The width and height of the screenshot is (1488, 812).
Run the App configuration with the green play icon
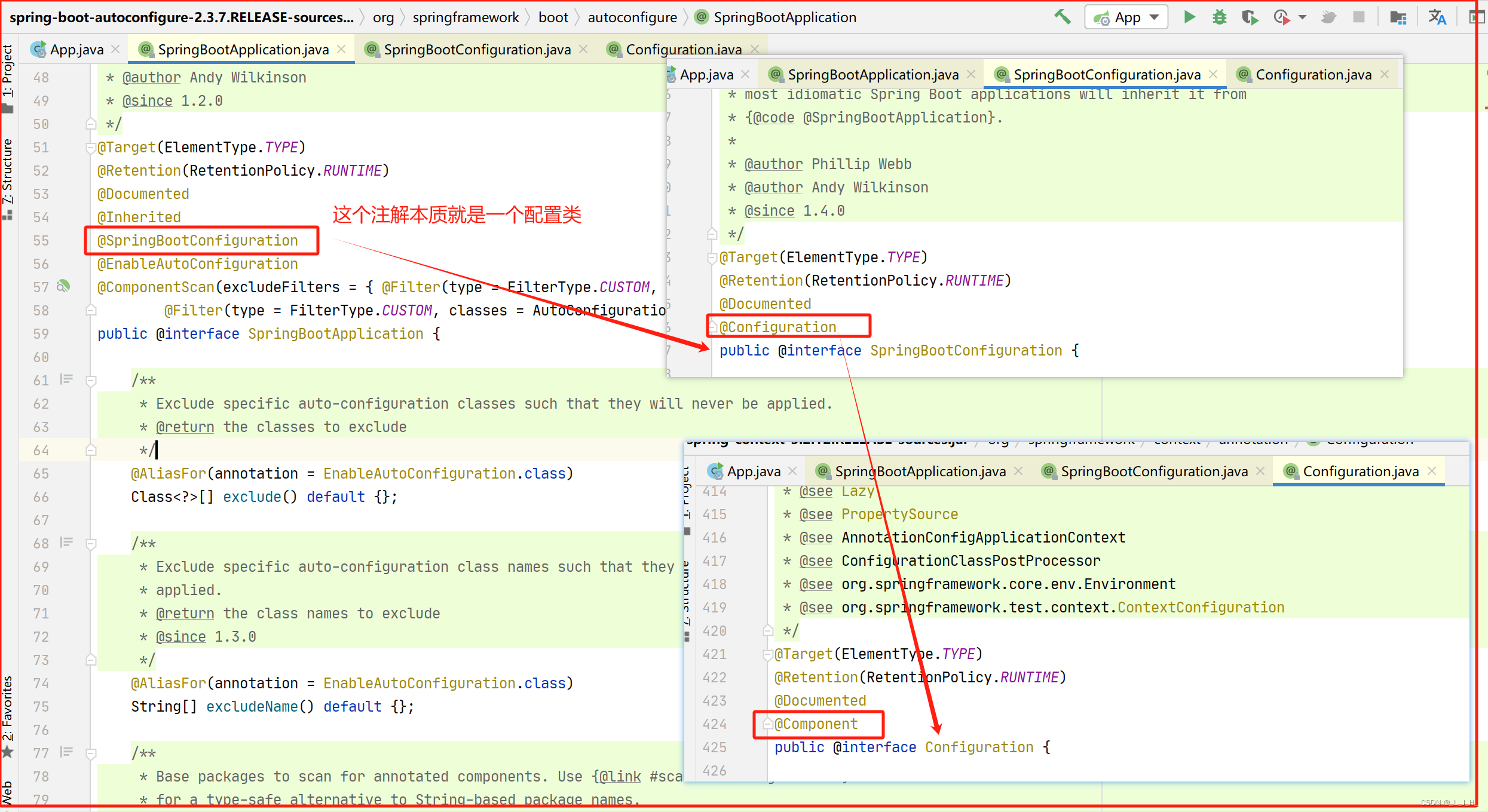(1189, 17)
